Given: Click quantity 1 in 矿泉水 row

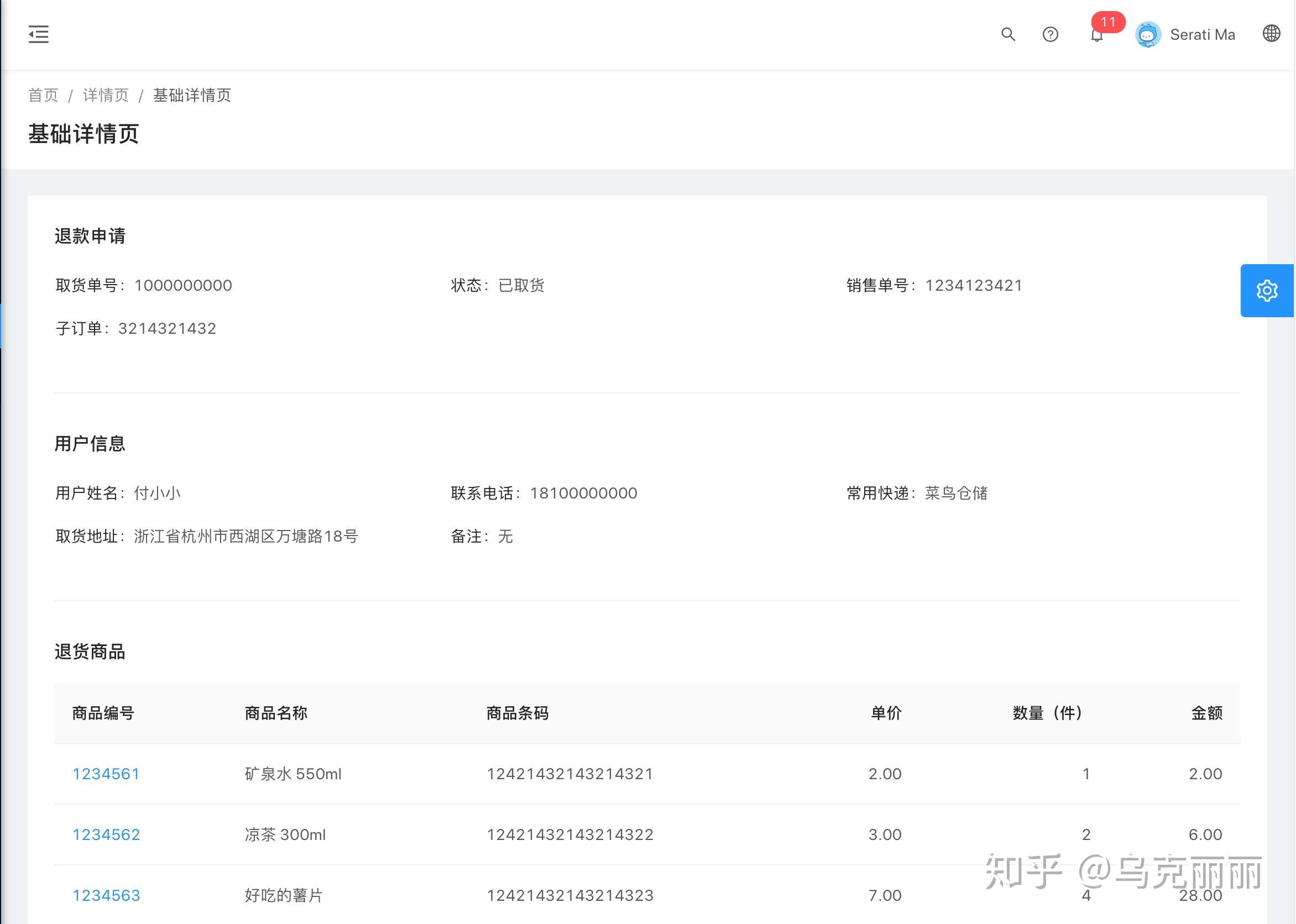Looking at the screenshot, I should pos(1086,774).
